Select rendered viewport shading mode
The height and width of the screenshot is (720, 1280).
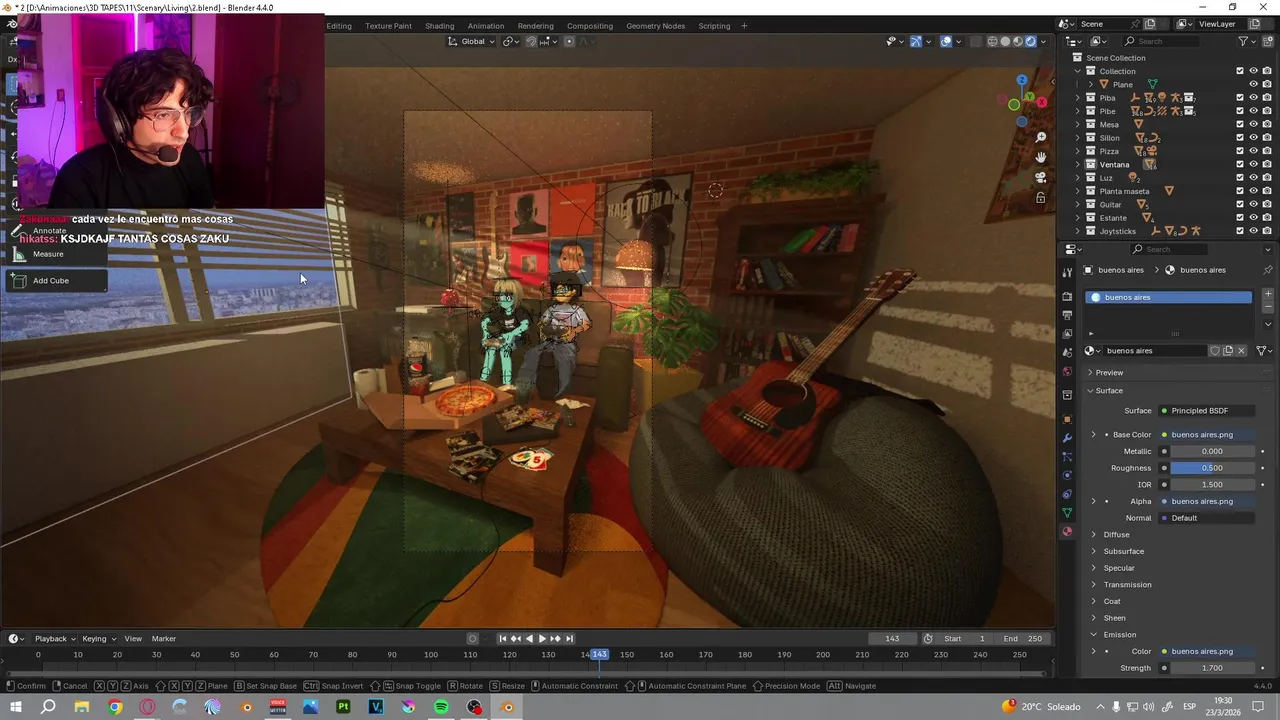(1030, 41)
